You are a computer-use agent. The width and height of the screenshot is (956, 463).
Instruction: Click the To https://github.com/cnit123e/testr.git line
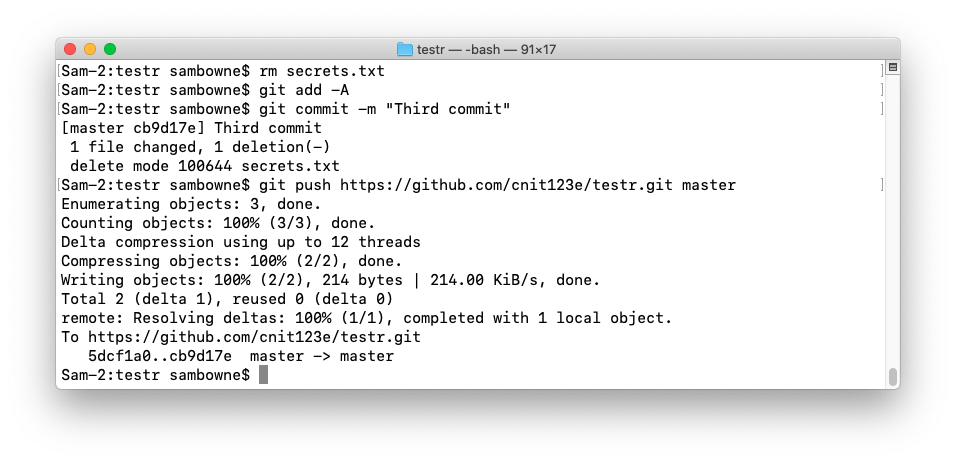point(241,337)
